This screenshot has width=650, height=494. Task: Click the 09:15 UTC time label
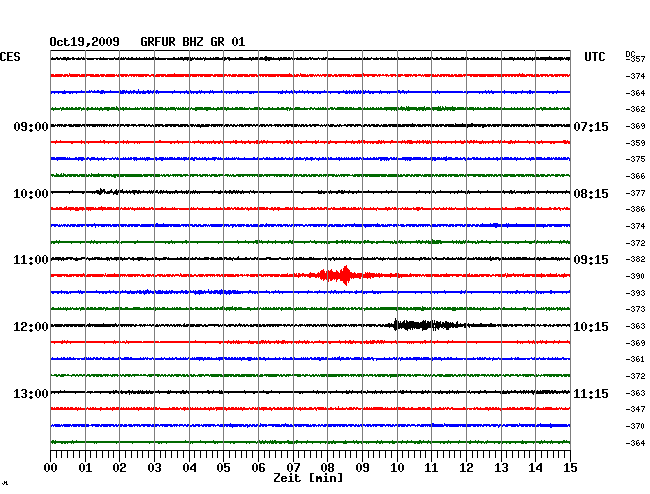[591, 260]
